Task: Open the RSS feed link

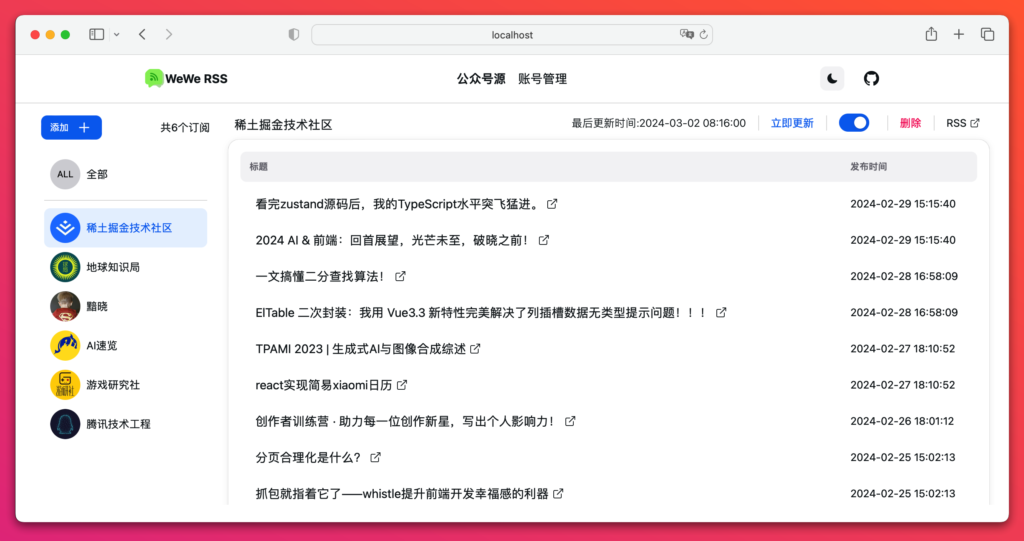Action: pos(963,123)
